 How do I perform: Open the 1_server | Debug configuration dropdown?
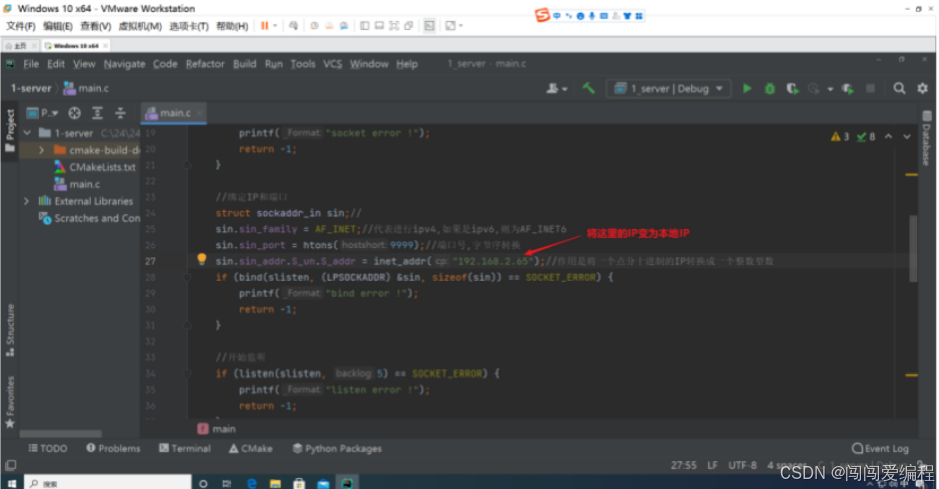pyautogui.click(x=668, y=89)
